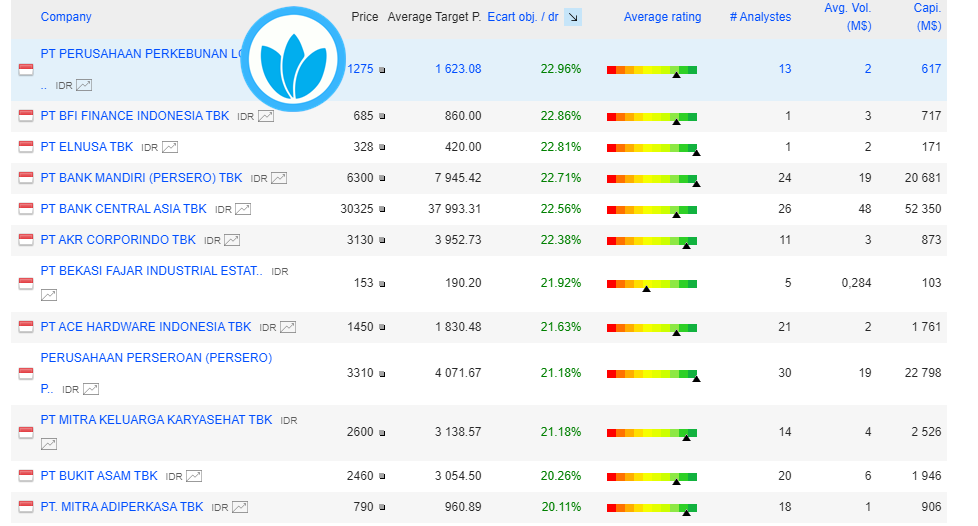Open the chart icon for PT Bukit Asam TBK
The width and height of the screenshot is (978, 526).
click(x=194, y=476)
